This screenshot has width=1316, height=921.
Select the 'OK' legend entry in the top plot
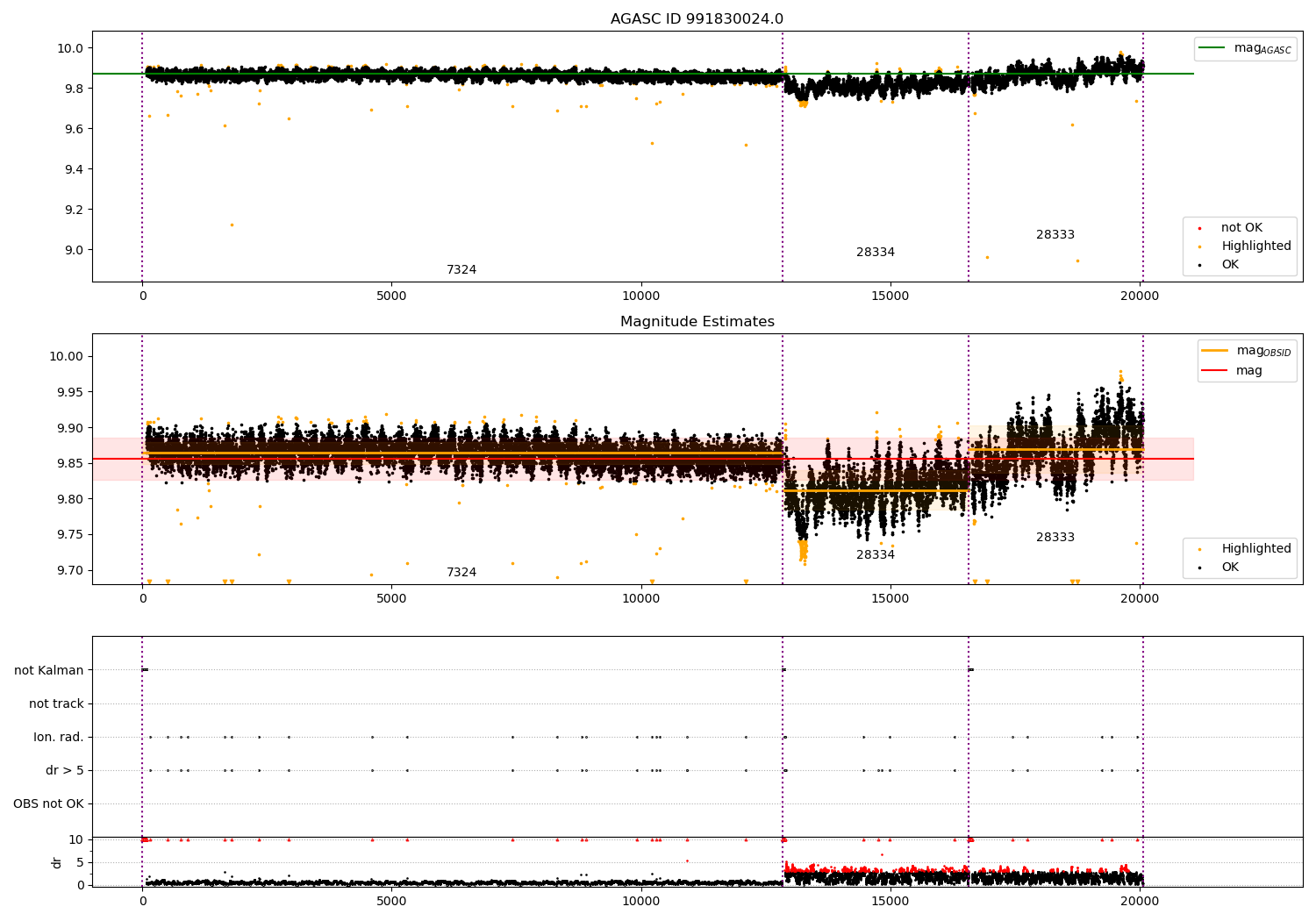click(1230, 265)
